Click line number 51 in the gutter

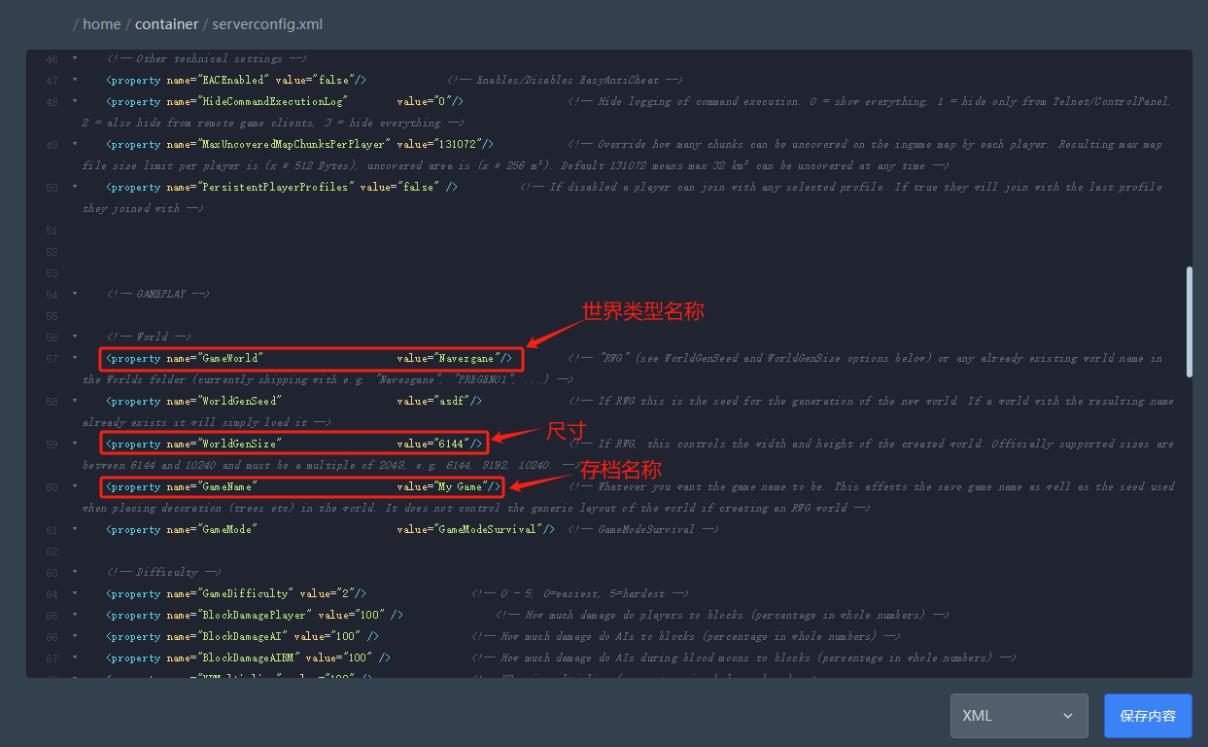pyautogui.click(x=52, y=230)
